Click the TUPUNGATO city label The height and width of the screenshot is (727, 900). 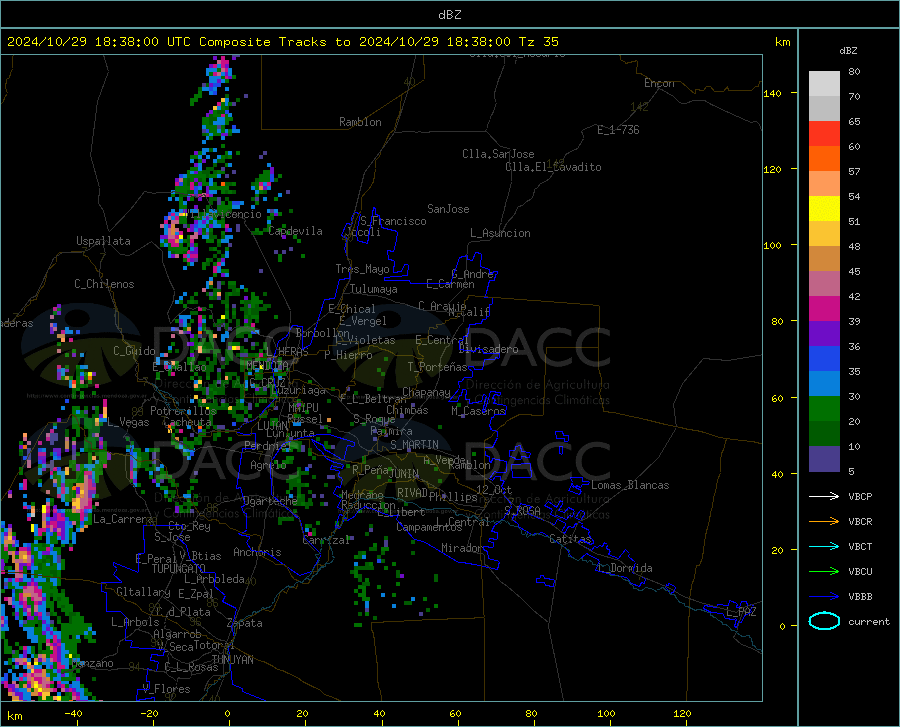[x=179, y=569]
